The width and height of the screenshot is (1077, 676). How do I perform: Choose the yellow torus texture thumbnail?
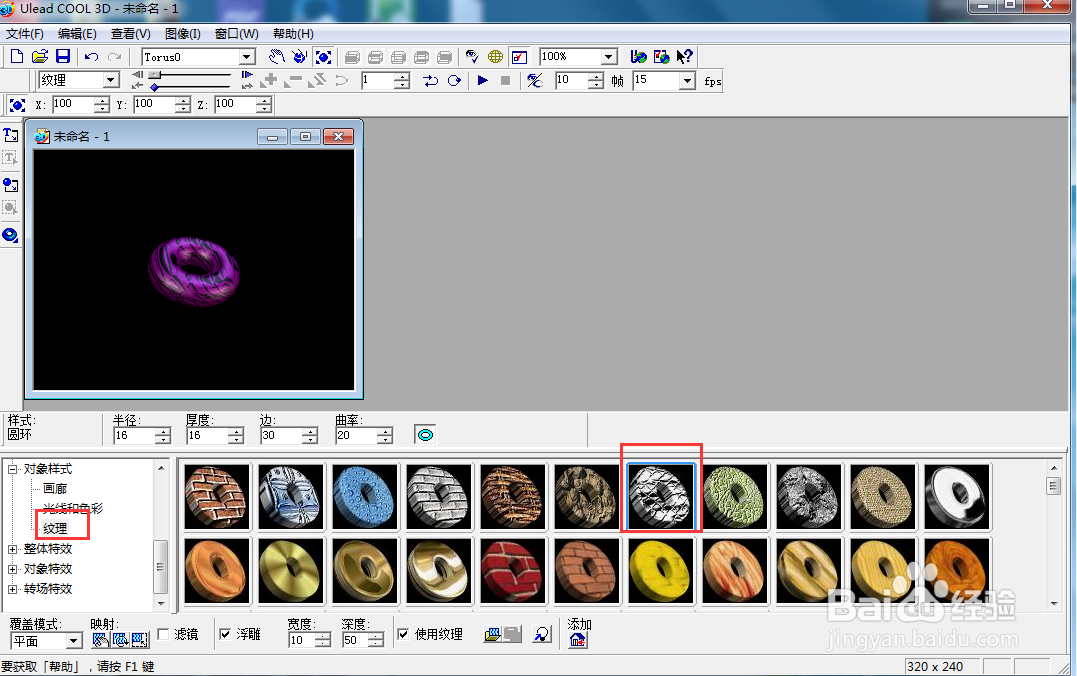pyautogui.click(x=661, y=571)
